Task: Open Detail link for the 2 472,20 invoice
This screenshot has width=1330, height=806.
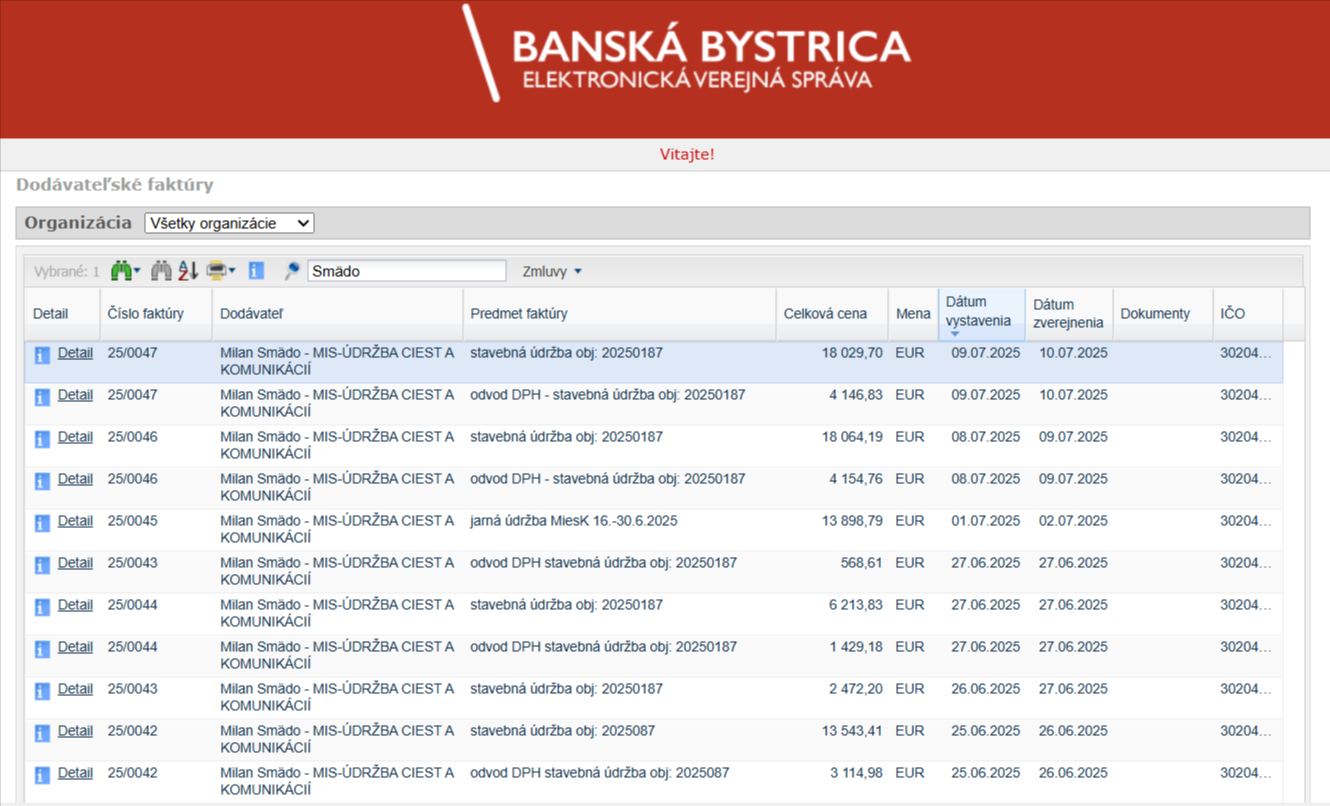Action: [75, 689]
